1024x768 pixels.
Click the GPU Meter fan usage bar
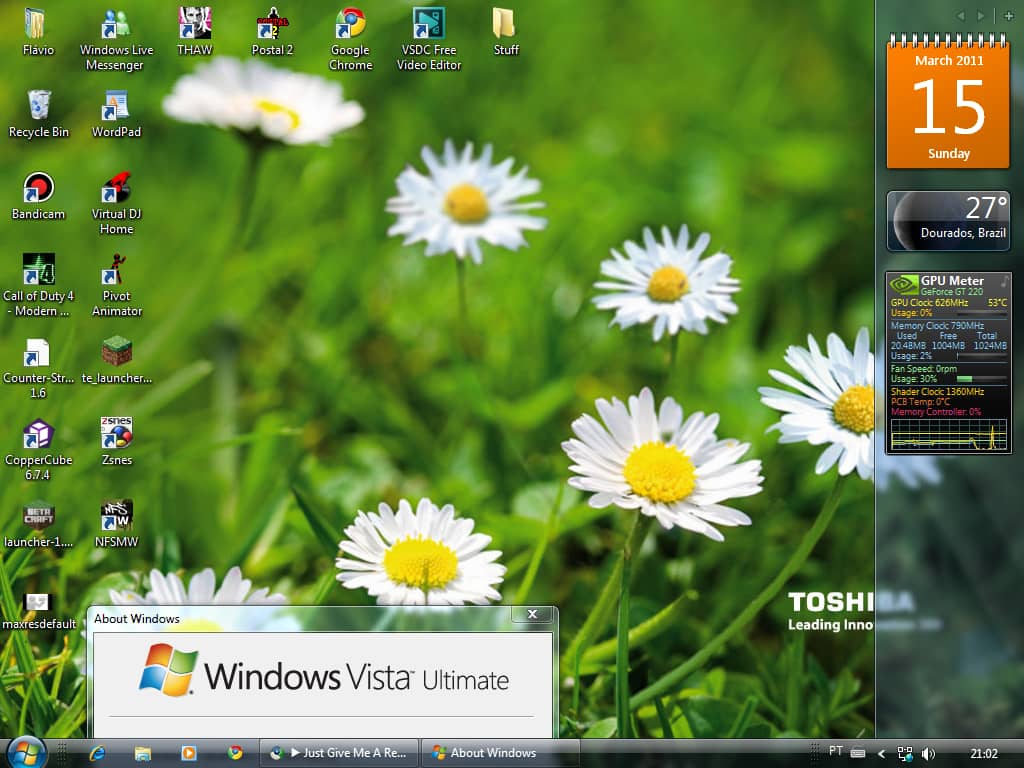coord(982,379)
